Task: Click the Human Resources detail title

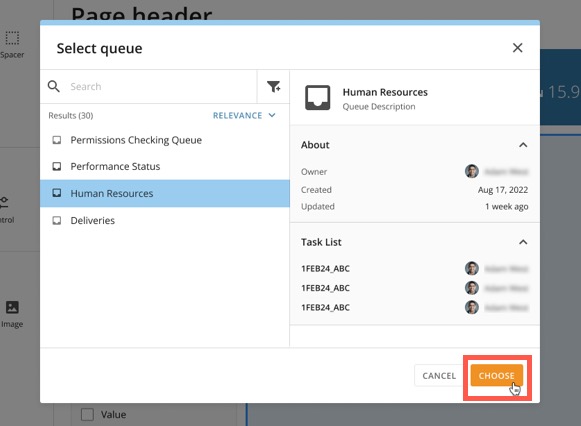Action: 385,92
